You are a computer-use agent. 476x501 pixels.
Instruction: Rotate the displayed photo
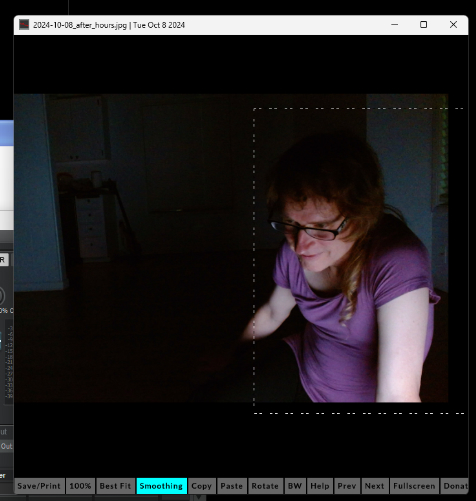tap(265, 486)
